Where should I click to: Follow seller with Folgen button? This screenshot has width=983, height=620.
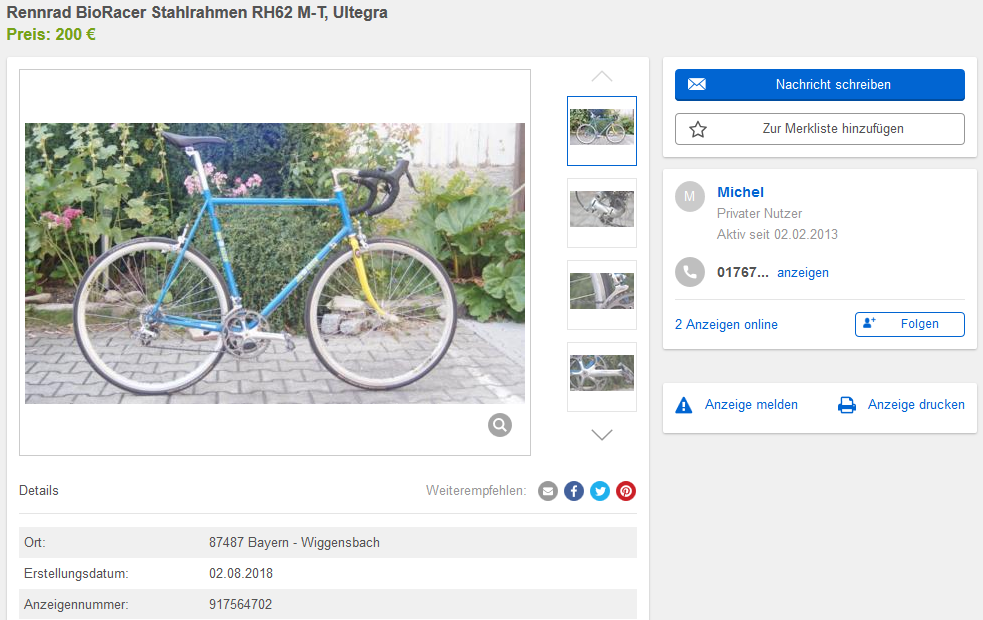pos(909,324)
